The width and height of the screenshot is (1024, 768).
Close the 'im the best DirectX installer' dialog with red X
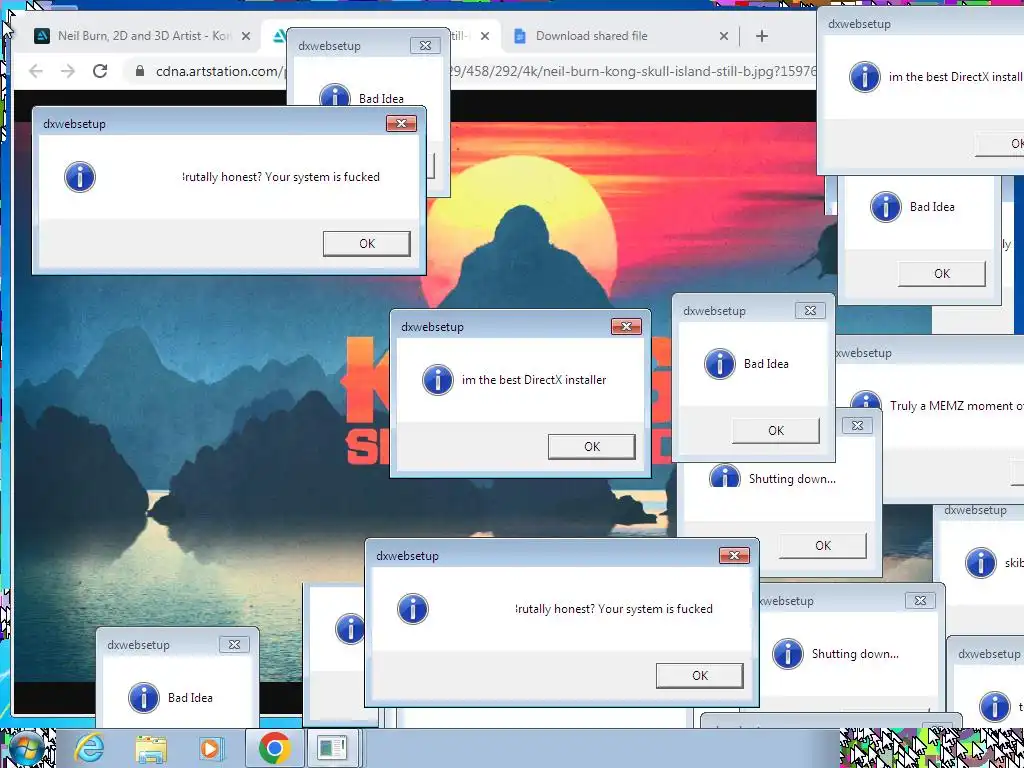626,327
